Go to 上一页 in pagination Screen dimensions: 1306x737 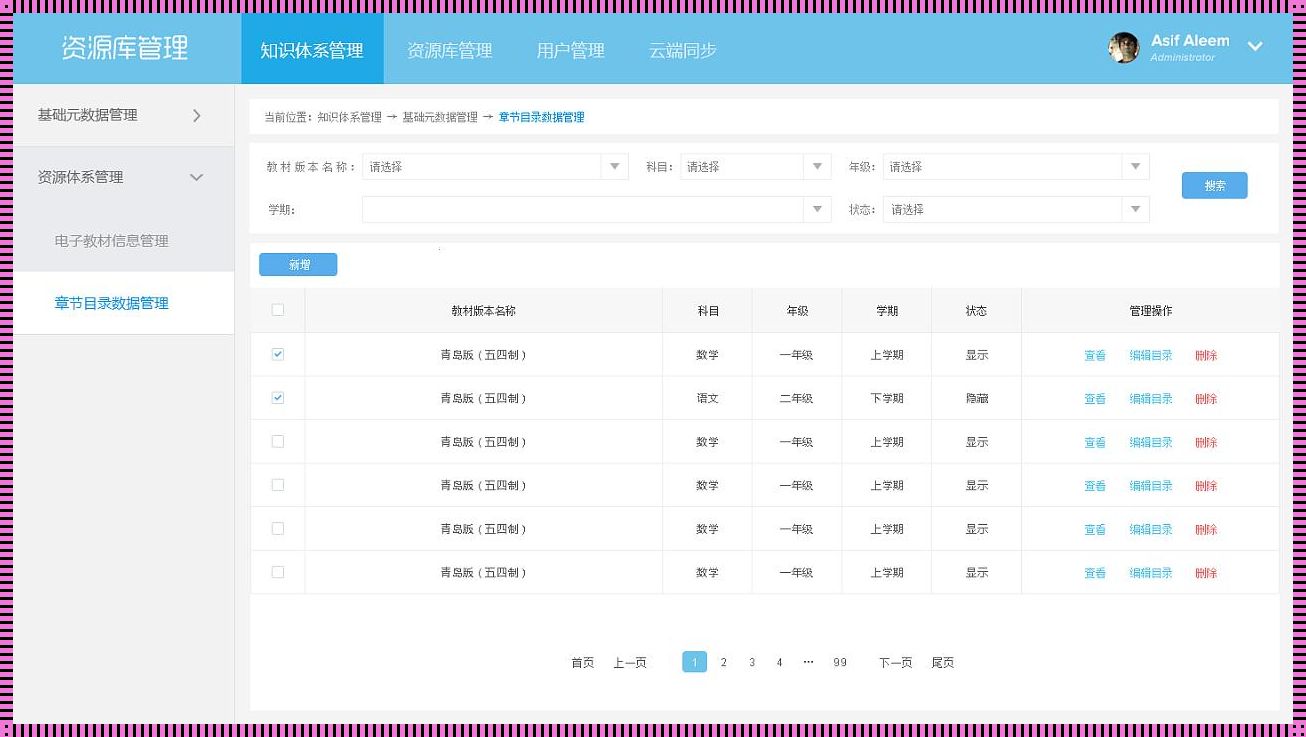630,662
